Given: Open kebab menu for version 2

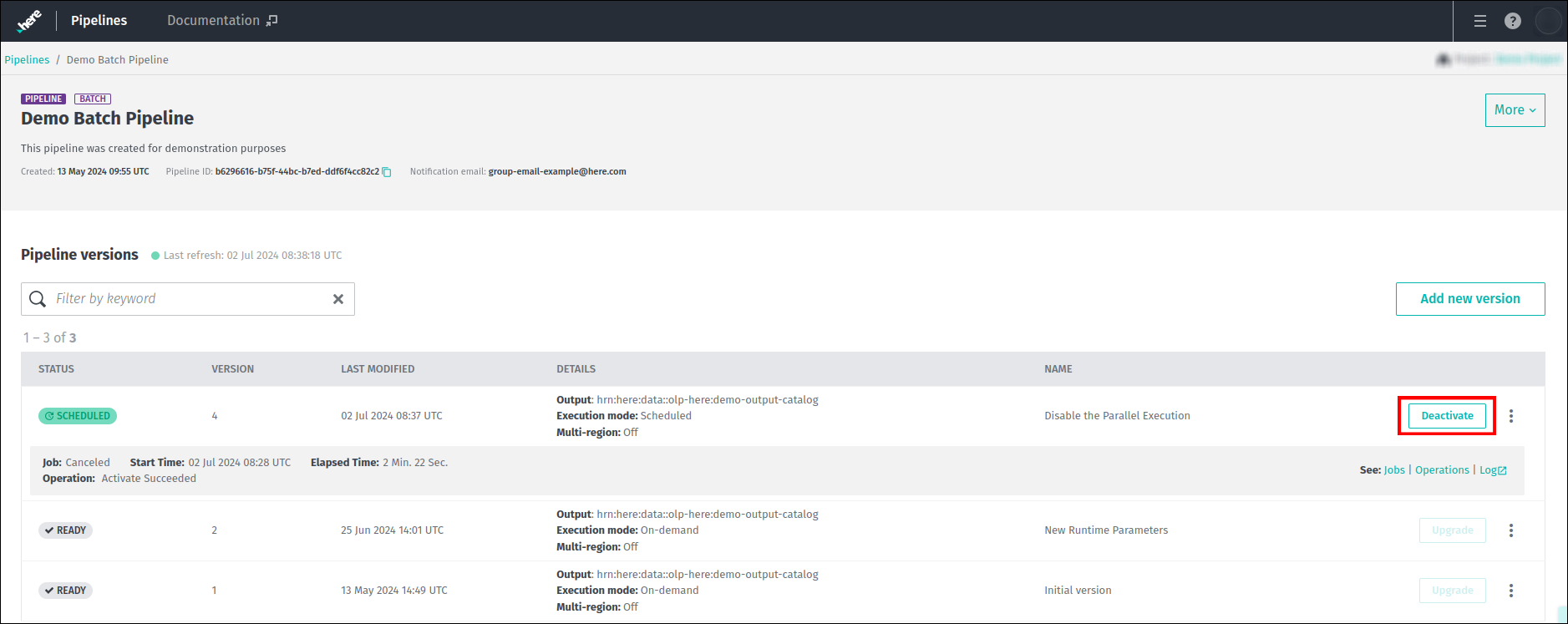Looking at the screenshot, I should coord(1511,530).
